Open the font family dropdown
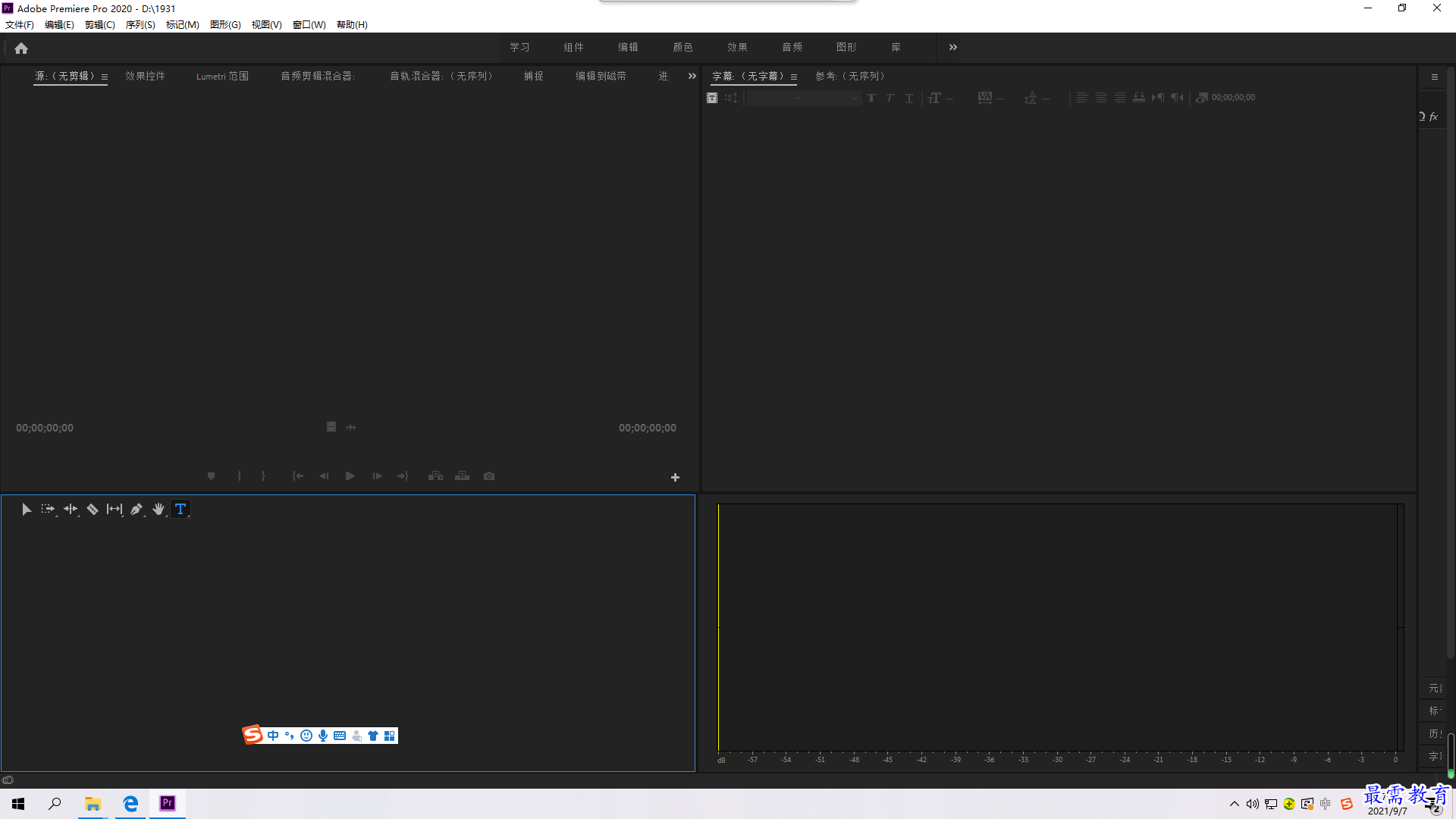Viewport: 1456px width, 819px height. (775, 98)
